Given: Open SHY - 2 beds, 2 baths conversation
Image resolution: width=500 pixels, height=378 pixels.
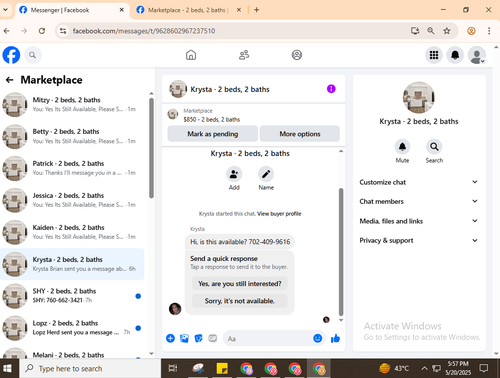Looking at the screenshot, I should point(73,296).
